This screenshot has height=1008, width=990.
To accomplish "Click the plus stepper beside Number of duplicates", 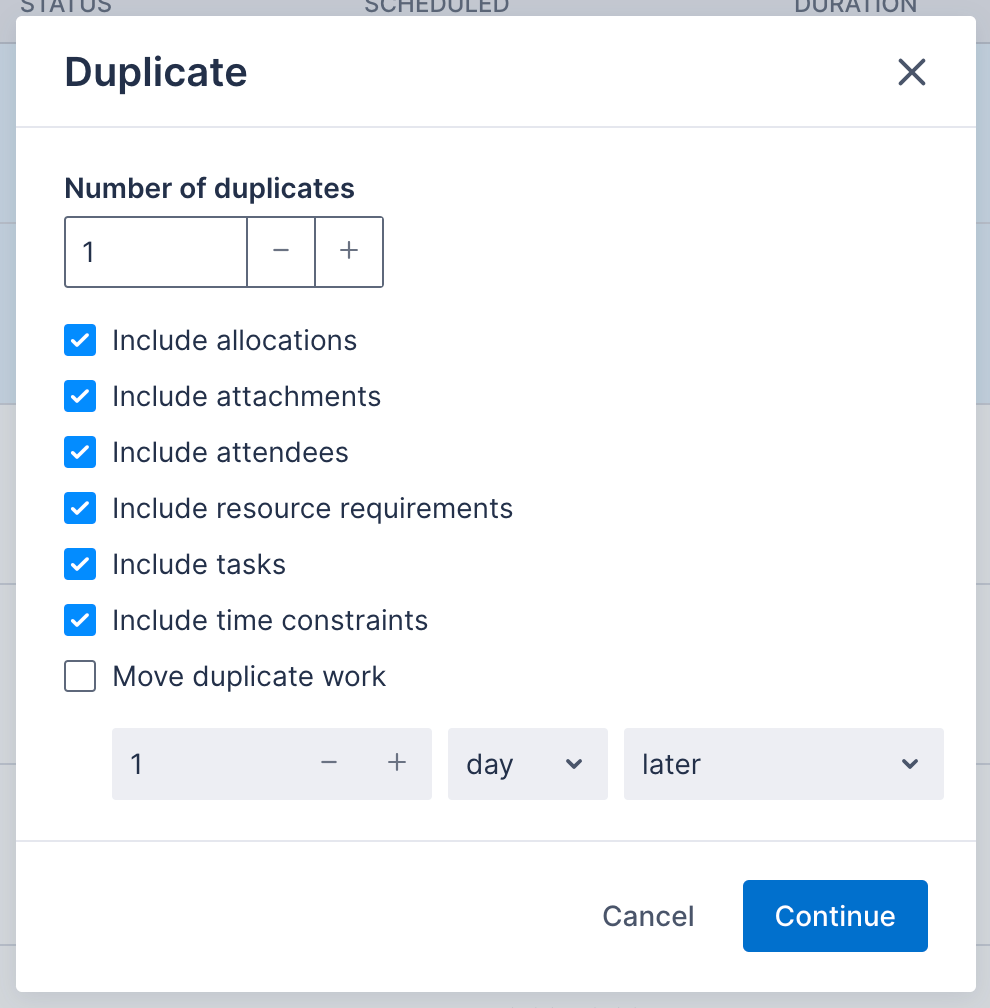I will click(349, 252).
